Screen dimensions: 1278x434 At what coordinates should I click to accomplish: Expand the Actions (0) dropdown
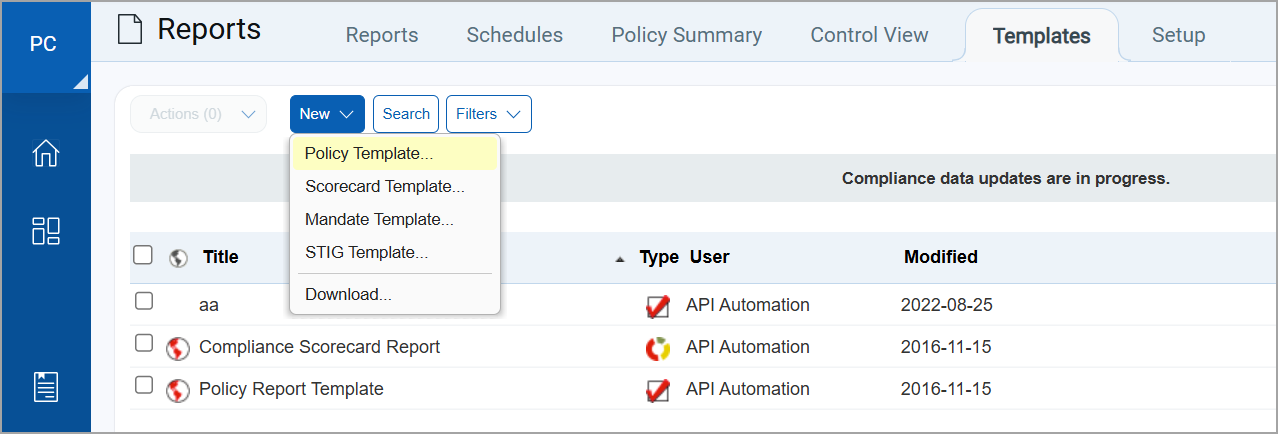pyautogui.click(x=199, y=114)
